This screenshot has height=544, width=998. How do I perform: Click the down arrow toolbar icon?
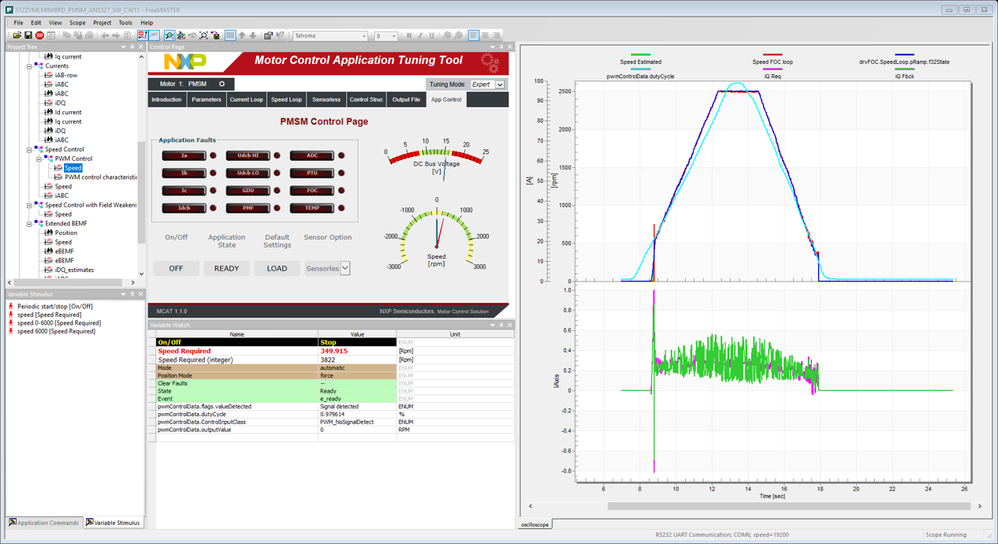(253, 36)
